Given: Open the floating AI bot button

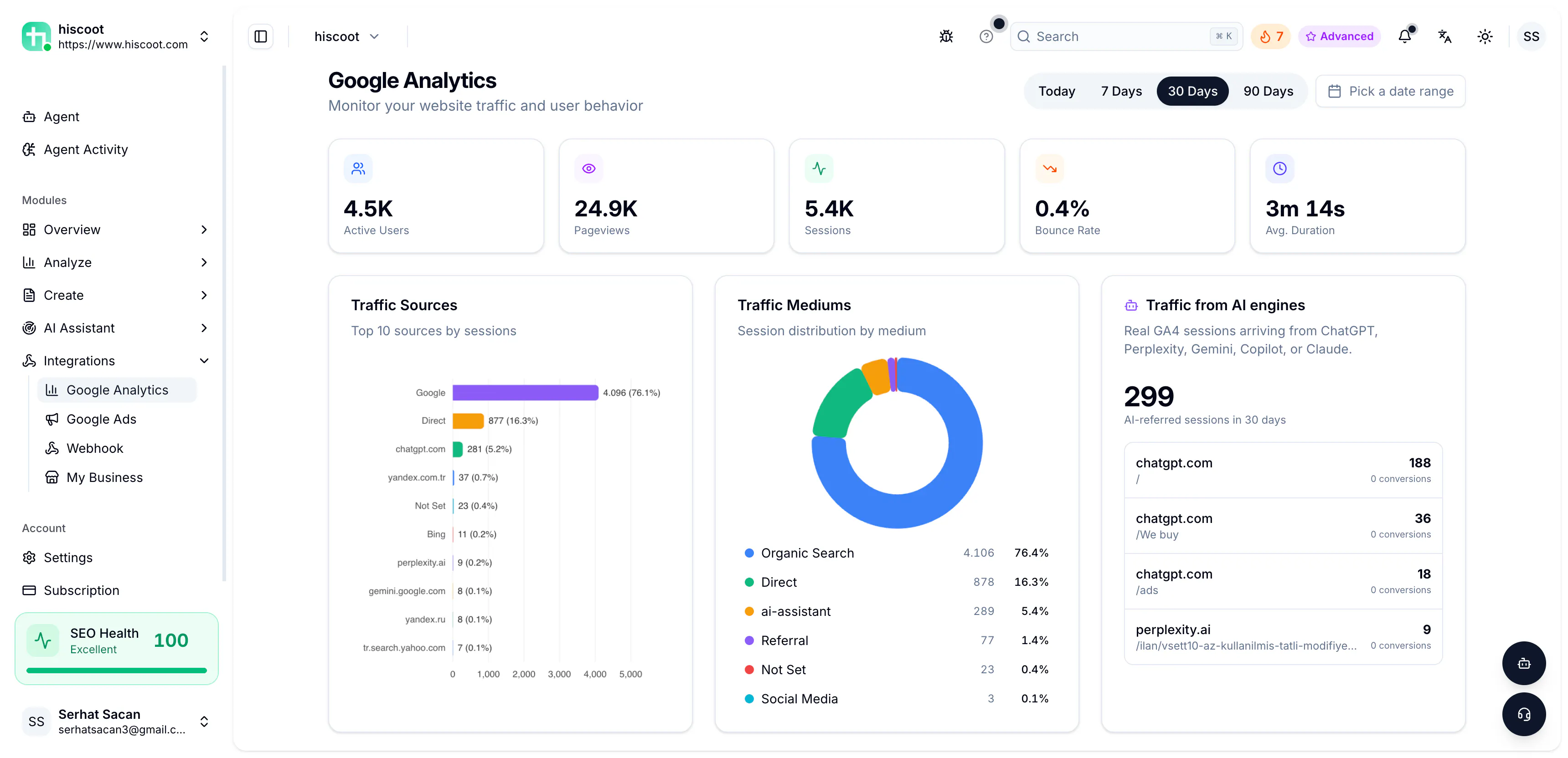Looking at the screenshot, I should coord(1524,663).
